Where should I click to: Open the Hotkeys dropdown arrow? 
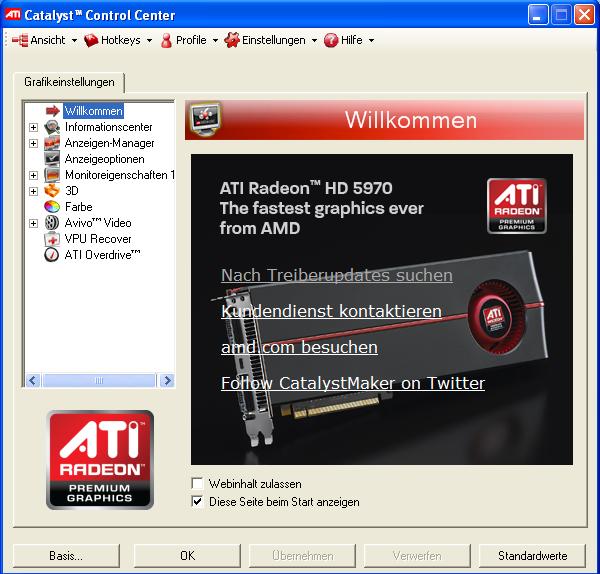(149, 40)
